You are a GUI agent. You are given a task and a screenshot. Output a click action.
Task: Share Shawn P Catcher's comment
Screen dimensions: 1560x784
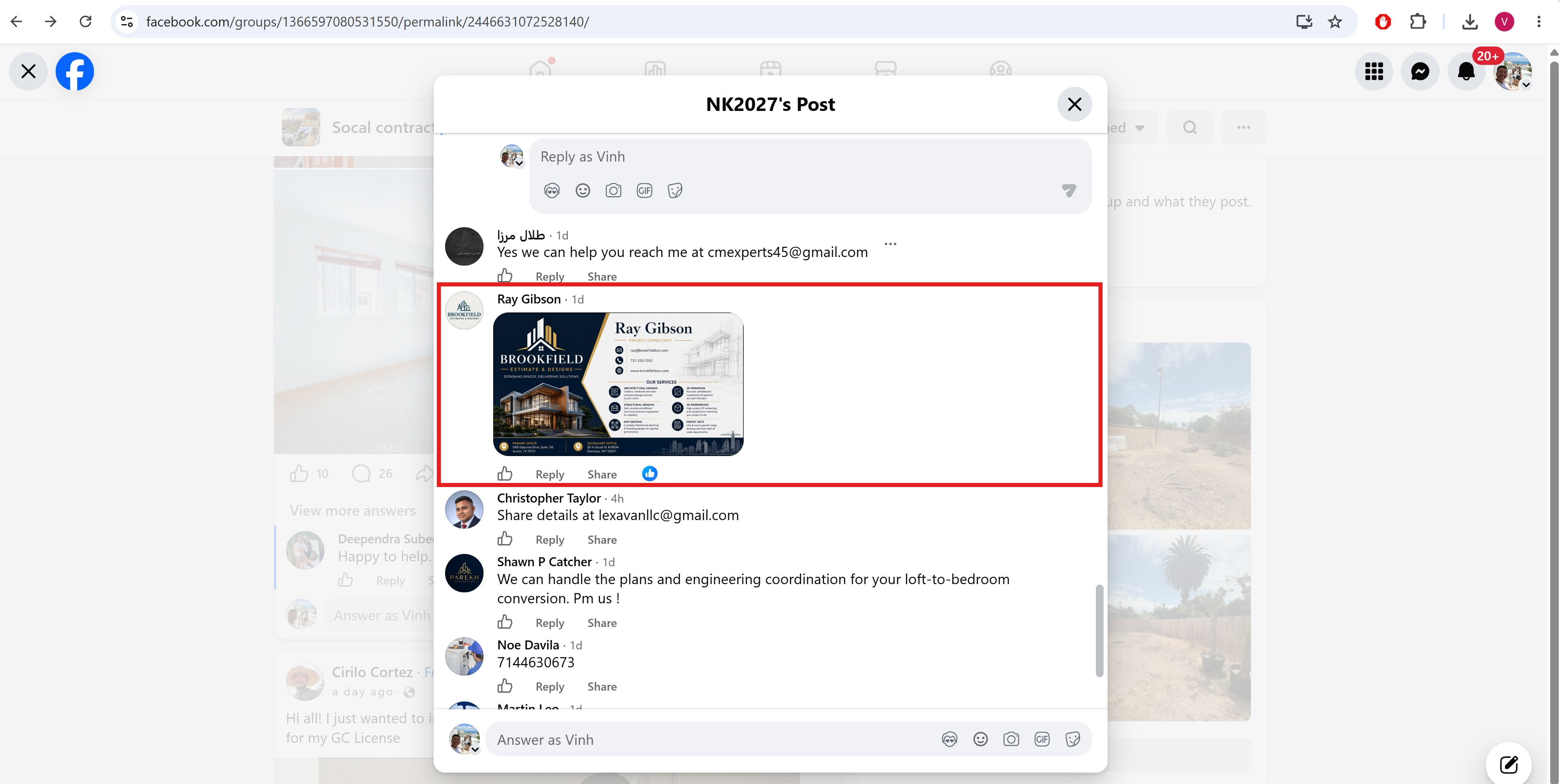click(x=602, y=623)
